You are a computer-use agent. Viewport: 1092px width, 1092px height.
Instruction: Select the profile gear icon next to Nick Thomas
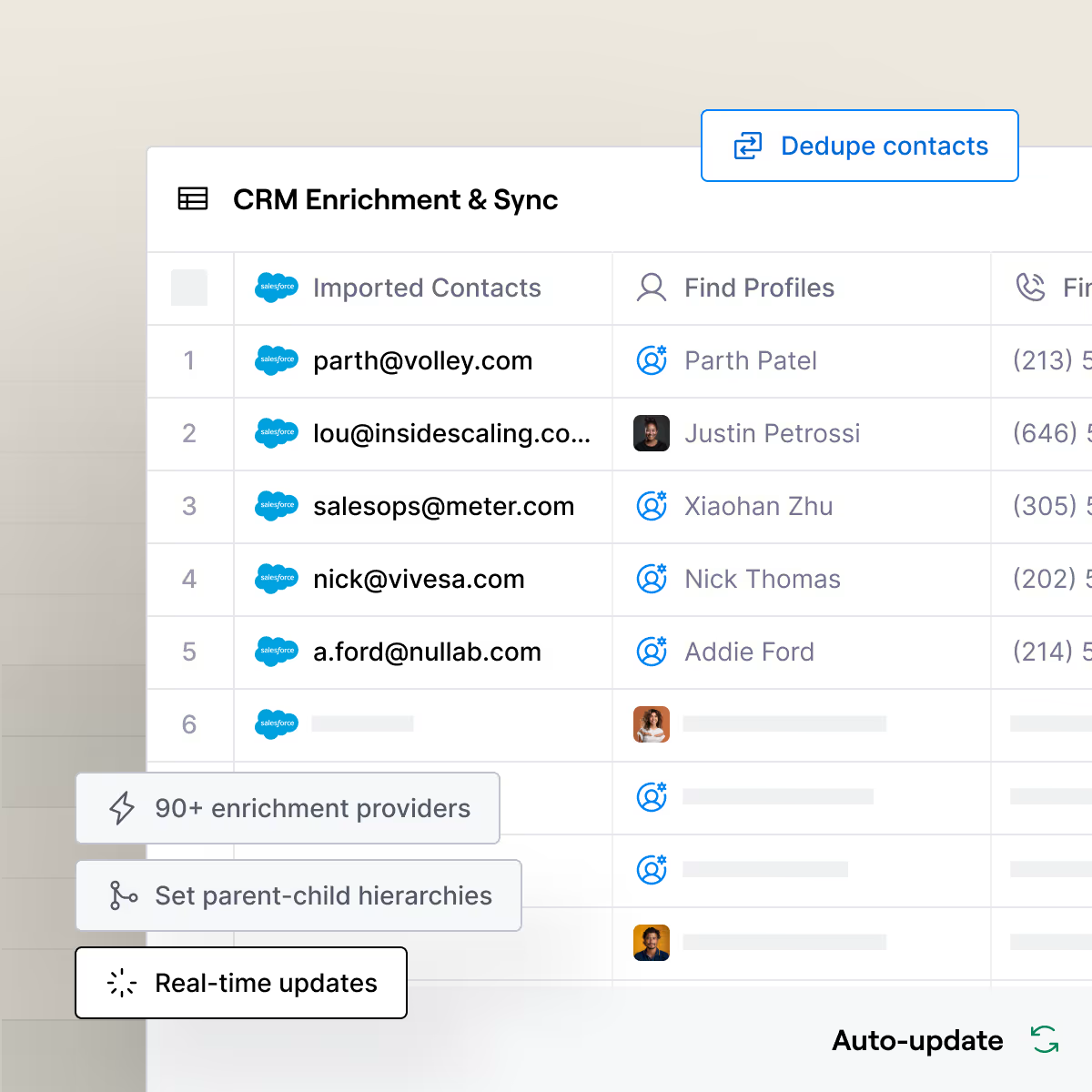click(651, 579)
